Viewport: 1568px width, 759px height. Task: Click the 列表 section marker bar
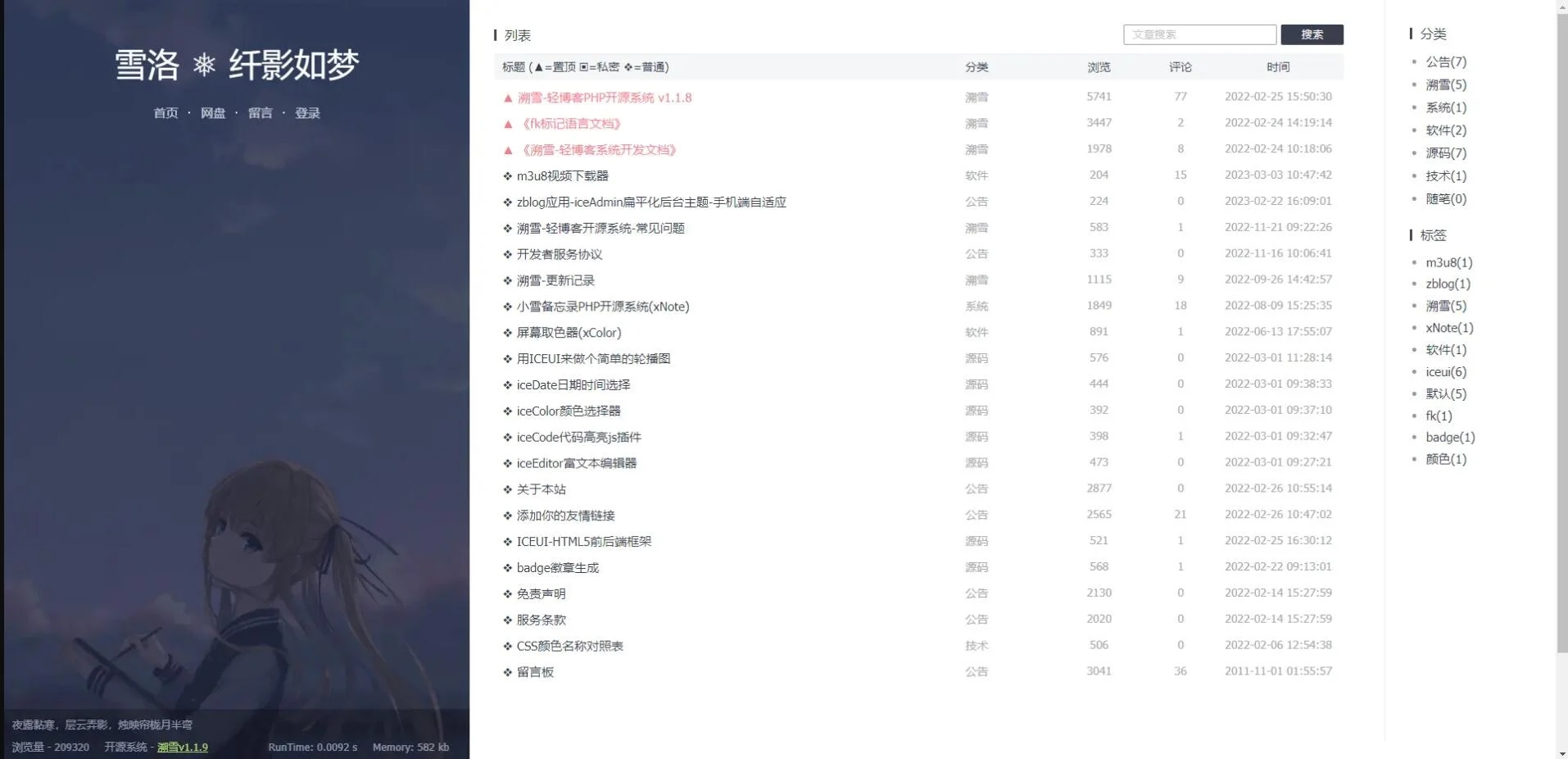point(496,35)
